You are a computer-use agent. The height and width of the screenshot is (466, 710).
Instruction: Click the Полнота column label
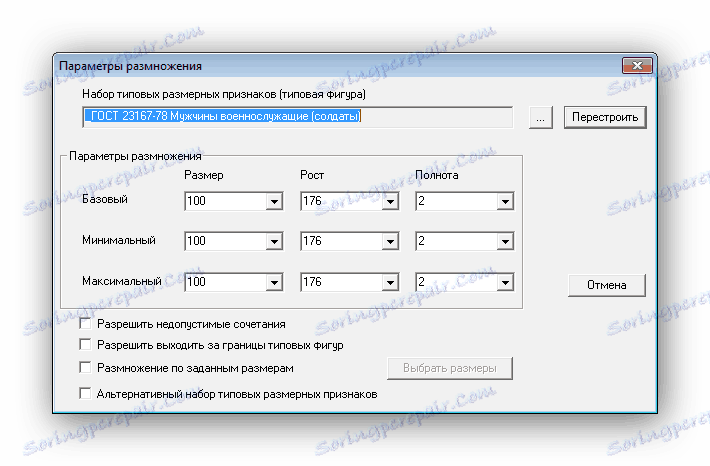(x=437, y=175)
